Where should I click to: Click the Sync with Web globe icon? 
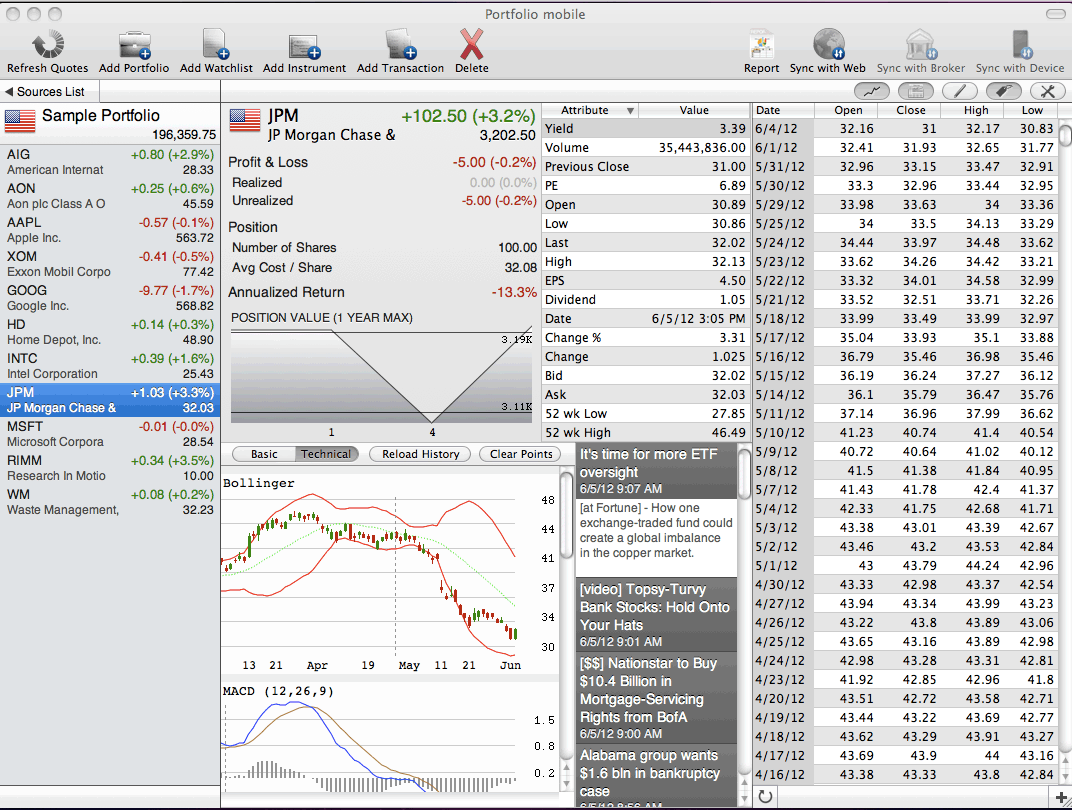[828, 45]
